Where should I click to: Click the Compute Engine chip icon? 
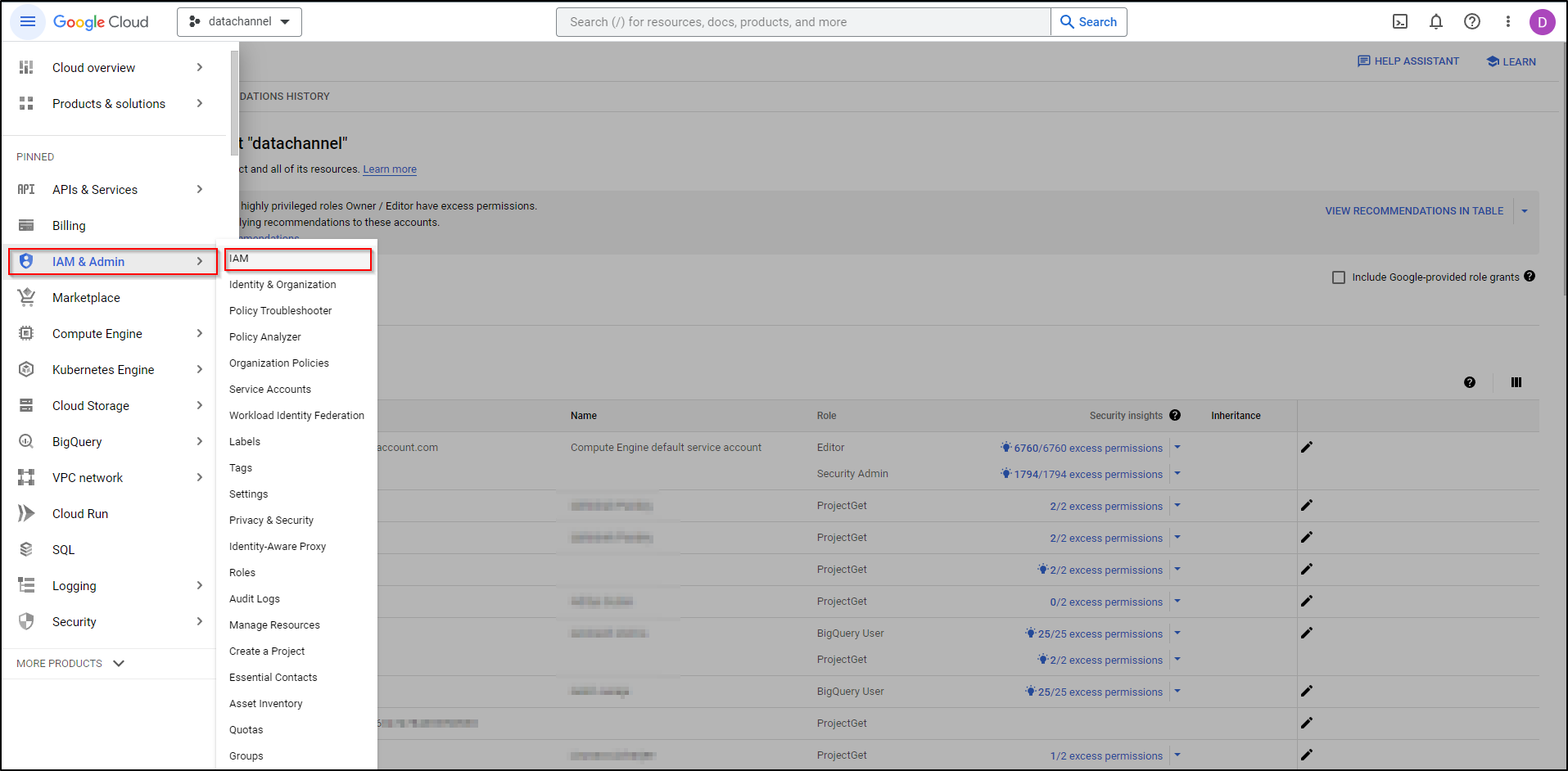click(26, 333)
